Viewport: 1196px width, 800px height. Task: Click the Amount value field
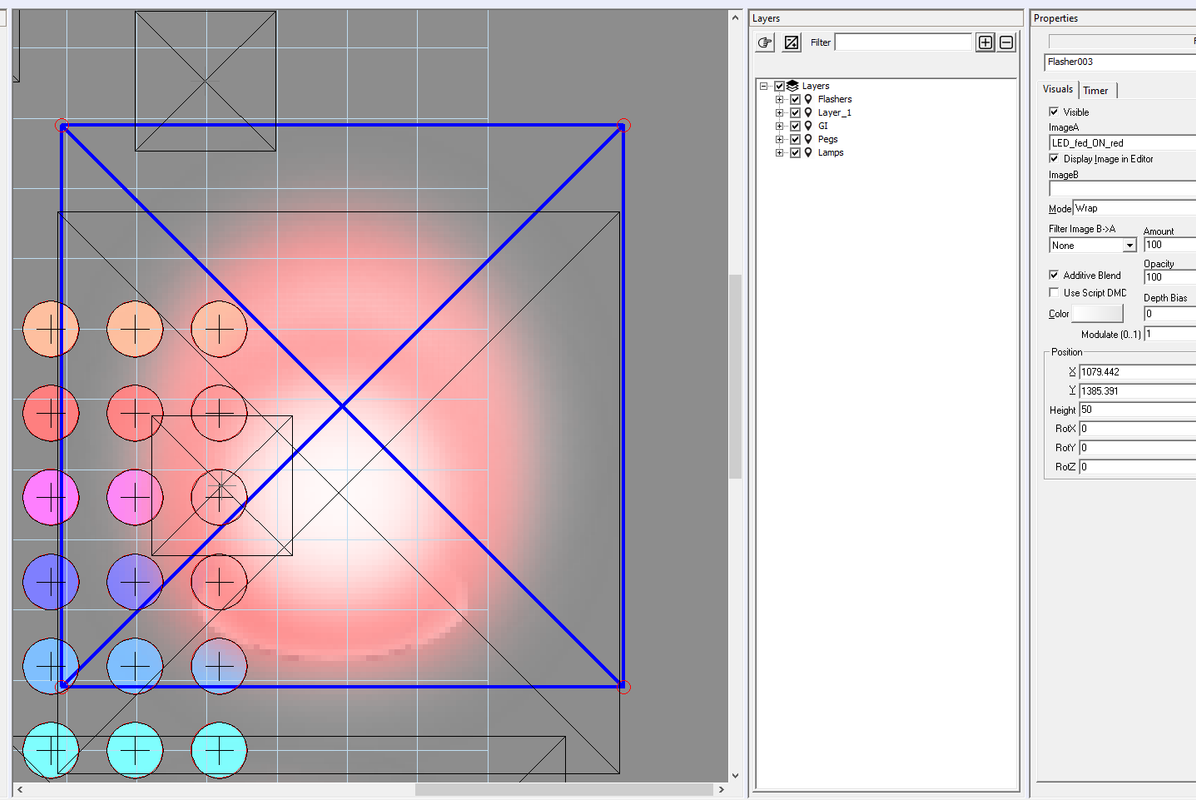tap(1169, 245)
